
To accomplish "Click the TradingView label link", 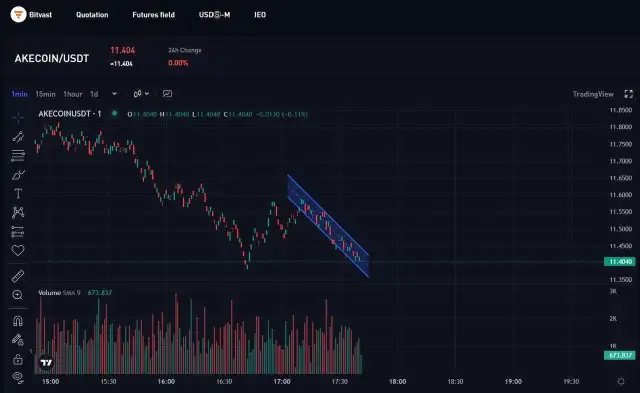I will click(x=593, y=94).
